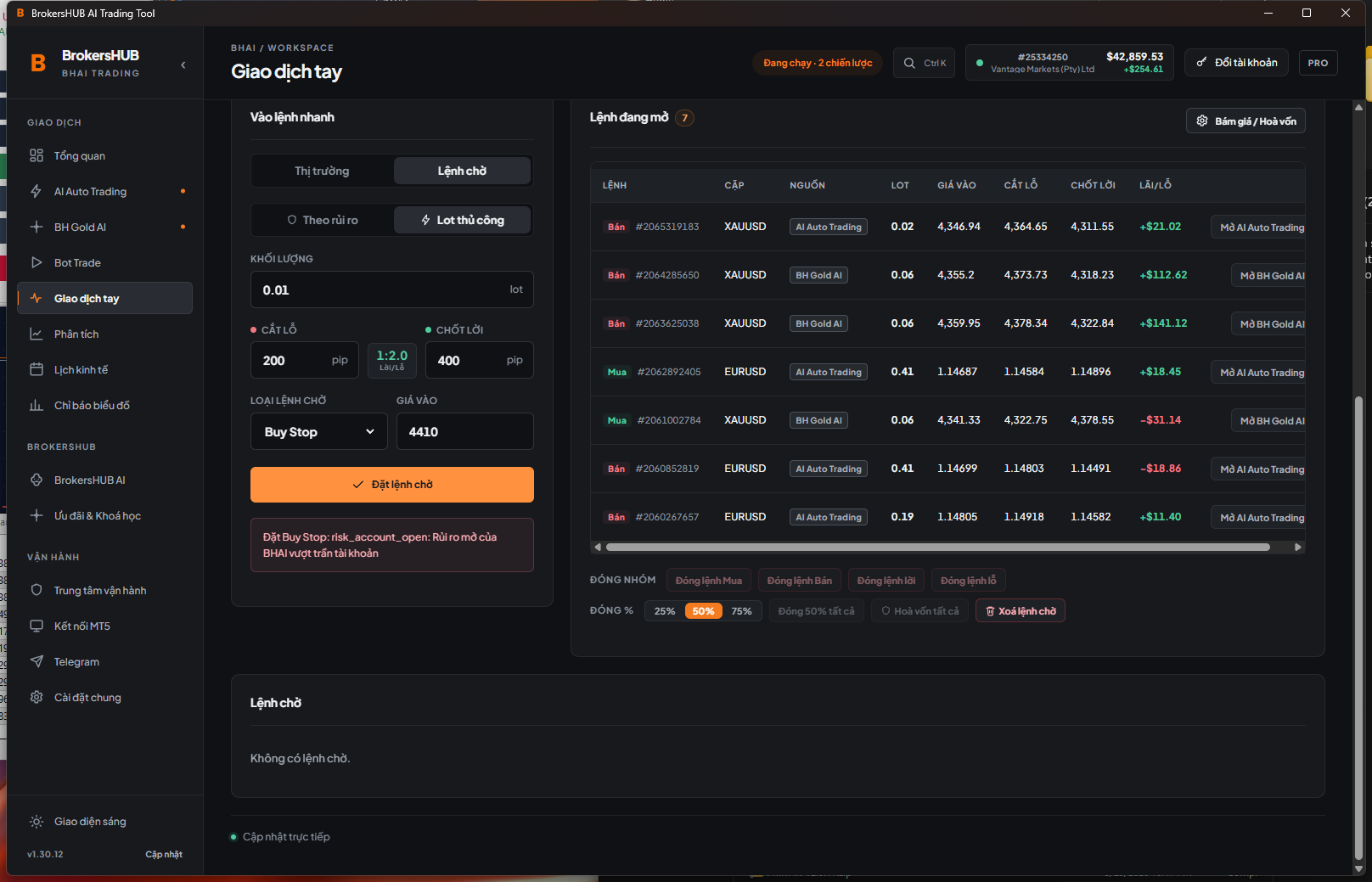Expand the account #25334250 balance panel
The width and height of the screenshot is (1372, 882).
(1070, 63)
